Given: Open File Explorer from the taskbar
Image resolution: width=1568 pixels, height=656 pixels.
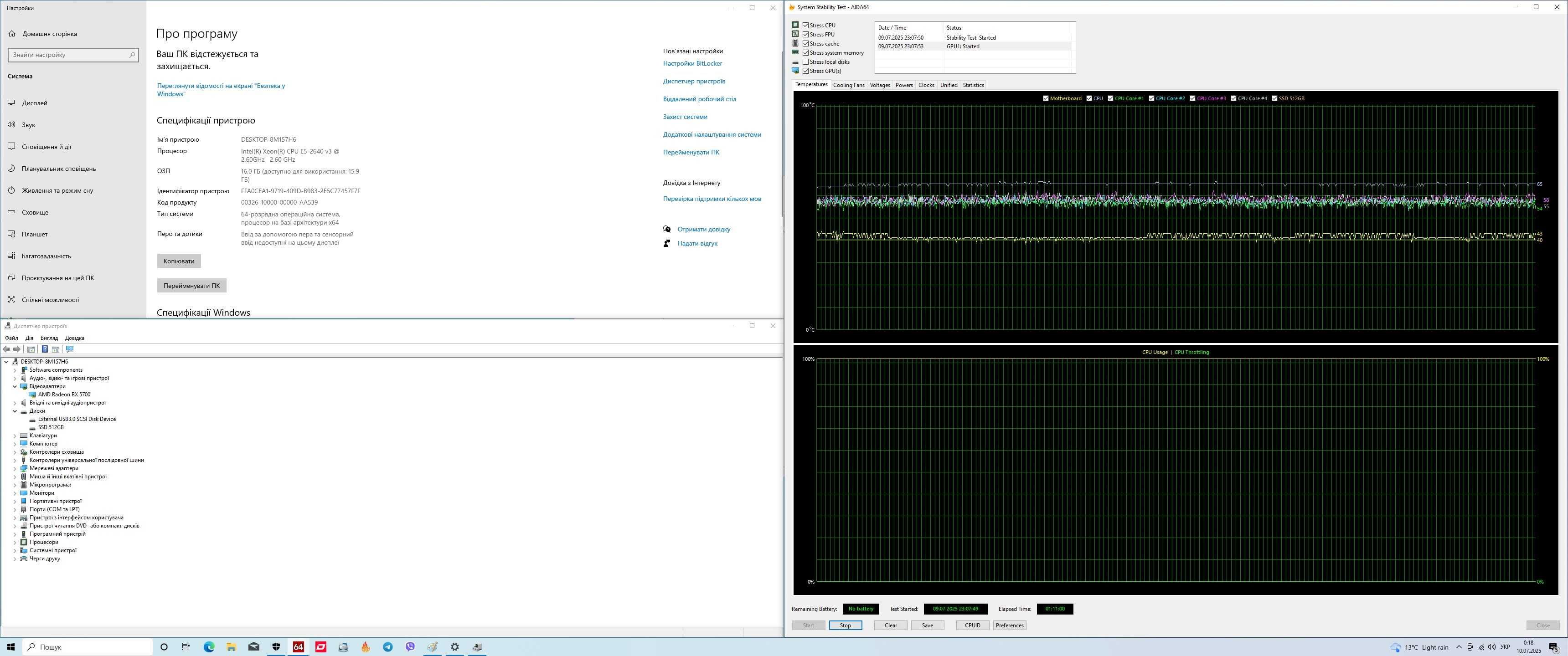Looking at the screenshot, I should (x=231, y=647).
